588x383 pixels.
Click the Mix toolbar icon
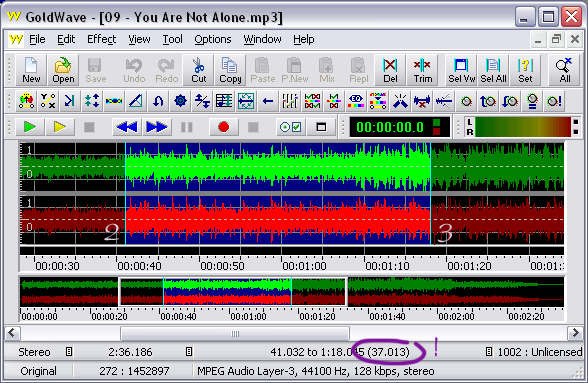327,70
